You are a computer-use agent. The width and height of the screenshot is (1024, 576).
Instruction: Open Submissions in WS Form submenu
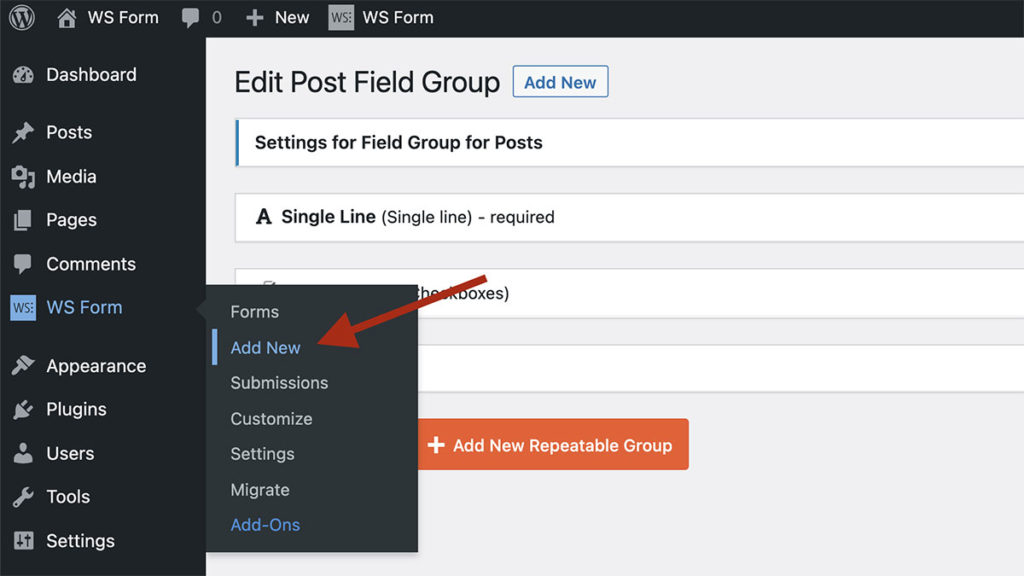pos(279,383)
